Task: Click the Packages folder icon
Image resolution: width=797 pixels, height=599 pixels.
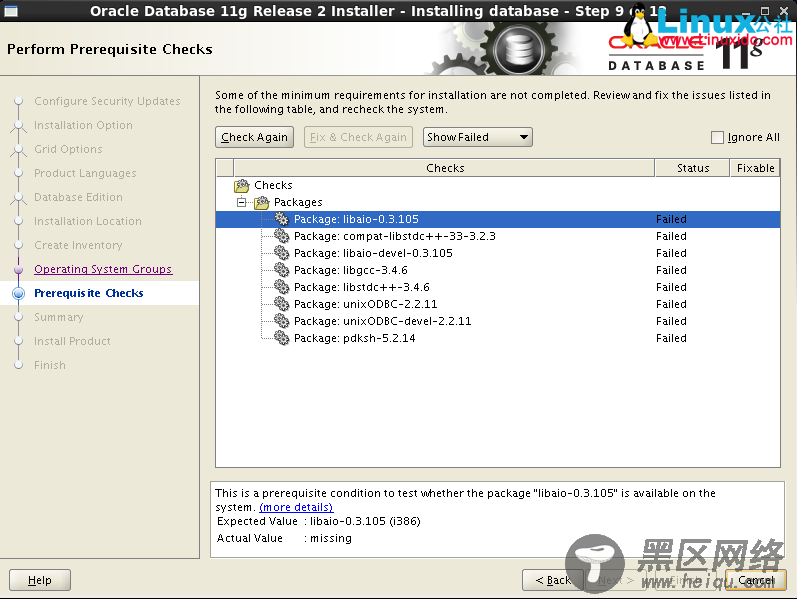Action: click(262, 202)
